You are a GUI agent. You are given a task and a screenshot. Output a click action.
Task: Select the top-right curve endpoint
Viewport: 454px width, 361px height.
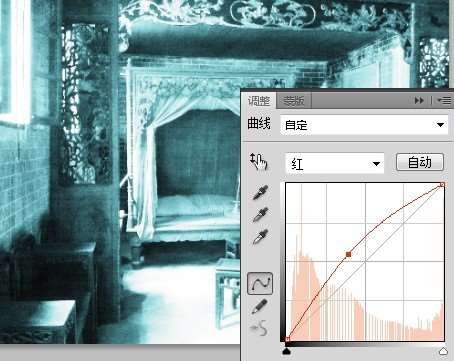442,184
